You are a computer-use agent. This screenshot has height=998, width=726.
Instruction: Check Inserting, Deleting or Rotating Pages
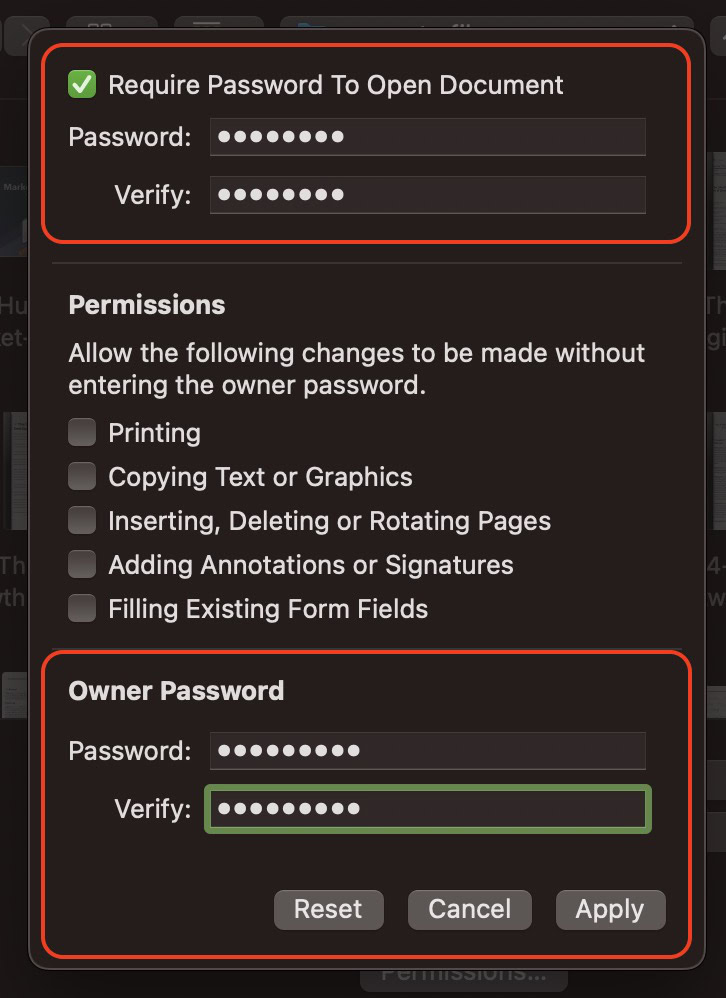click(82, 521)
